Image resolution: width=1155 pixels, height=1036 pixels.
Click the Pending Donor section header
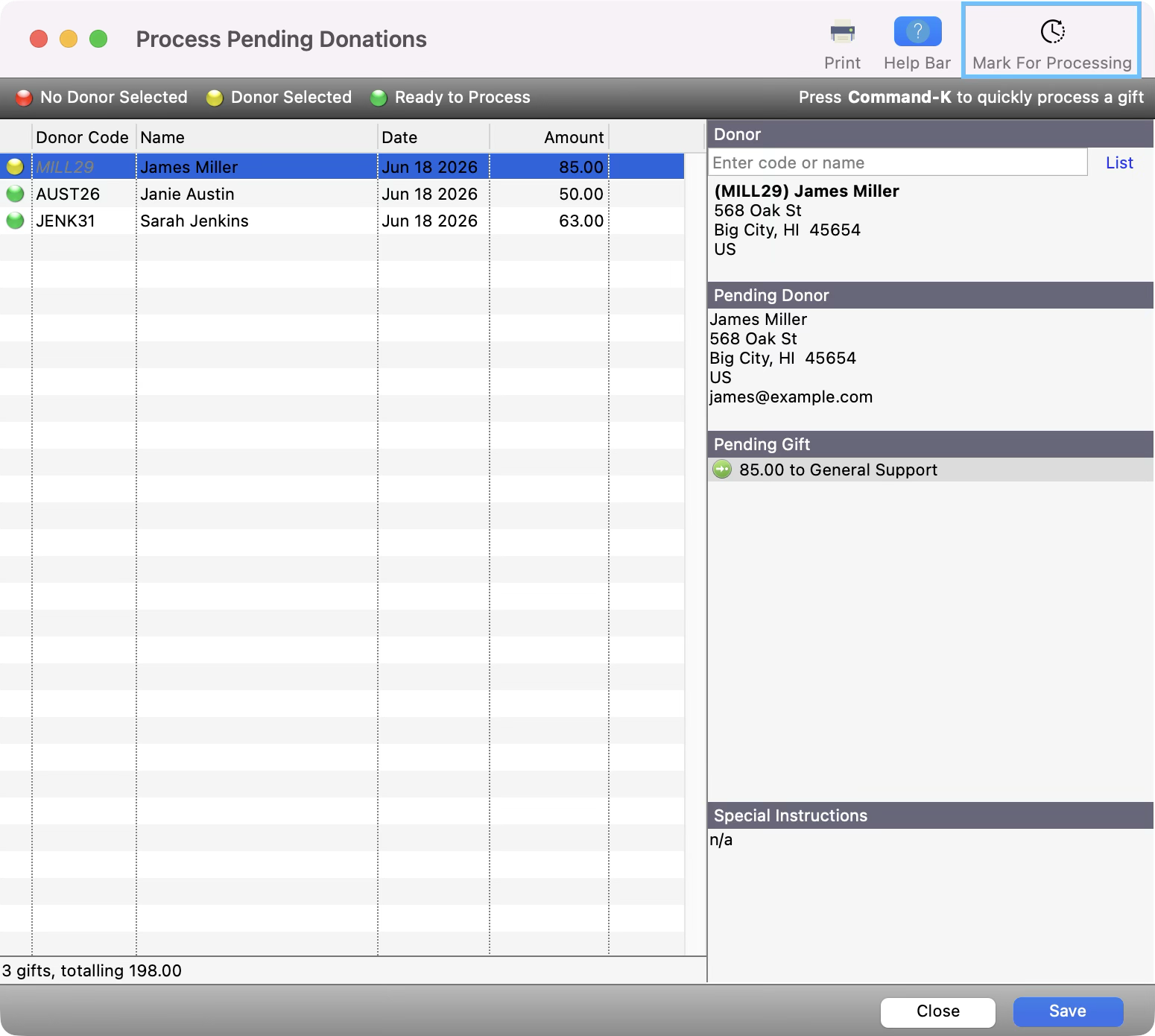pos(931,295)
